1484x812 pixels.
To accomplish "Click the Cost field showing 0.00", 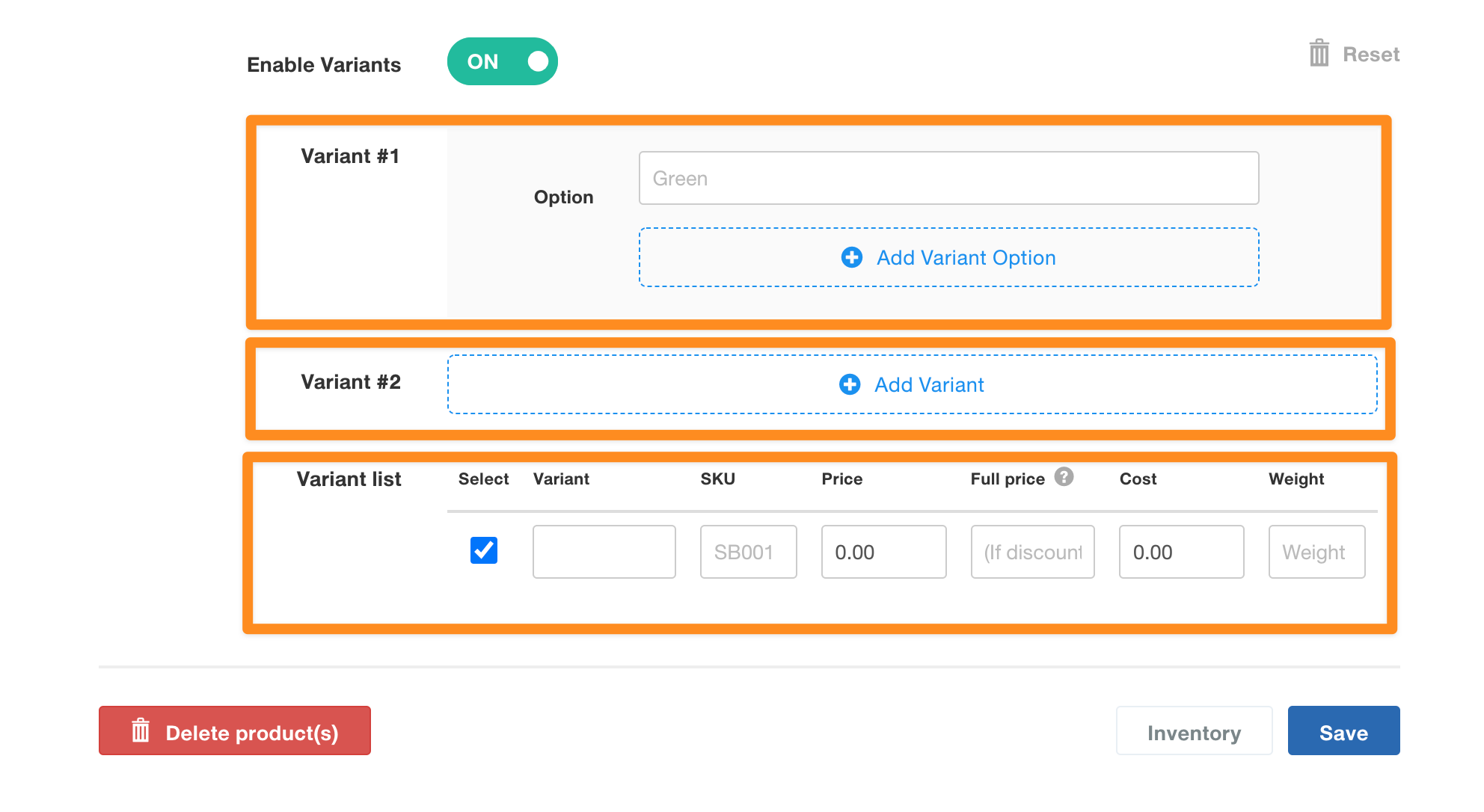I will click(1181, 552).
